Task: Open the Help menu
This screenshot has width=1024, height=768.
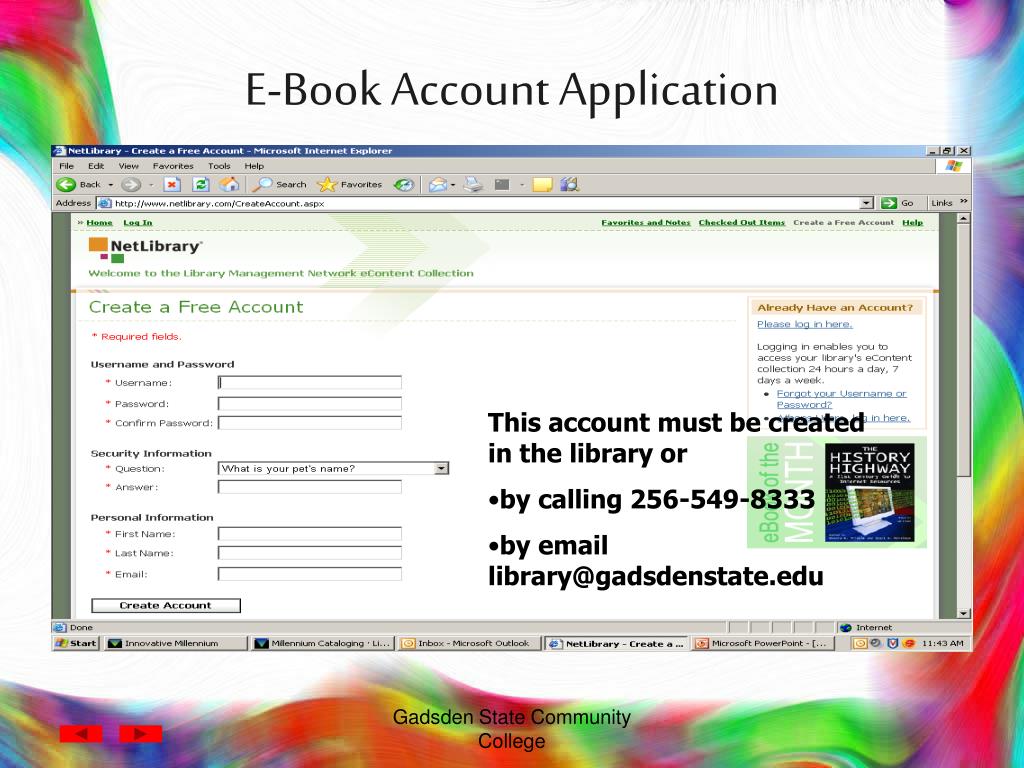Action: click(254, 166)
